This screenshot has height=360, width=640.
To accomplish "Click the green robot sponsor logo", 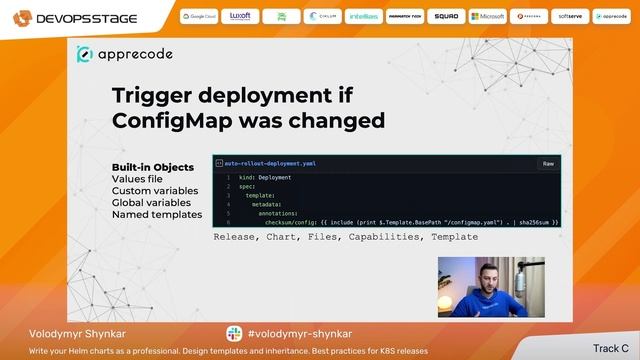I will pos(282,16).
